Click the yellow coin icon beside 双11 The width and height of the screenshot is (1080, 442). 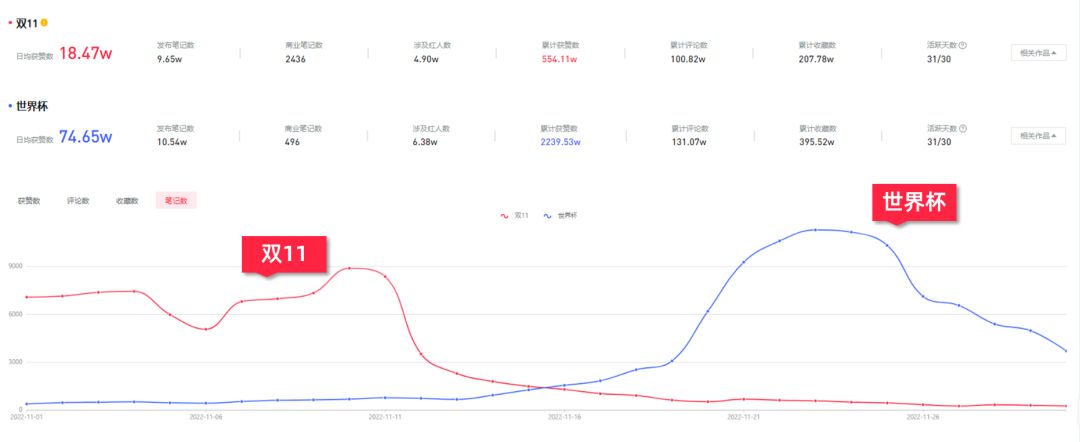click(x=44, y=23)
